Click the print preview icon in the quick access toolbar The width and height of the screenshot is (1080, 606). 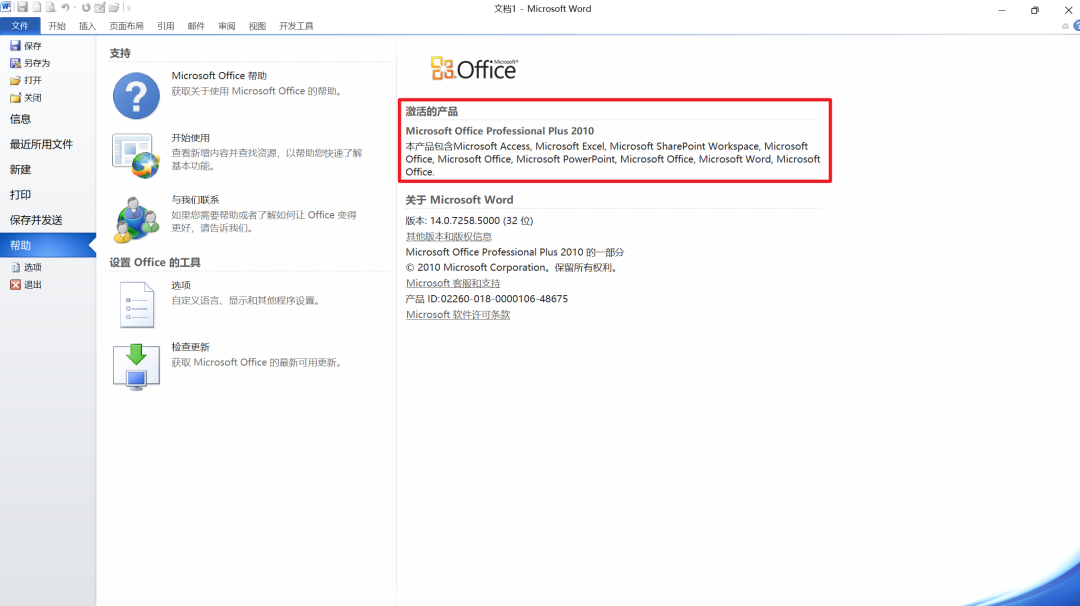click(50, 7)
